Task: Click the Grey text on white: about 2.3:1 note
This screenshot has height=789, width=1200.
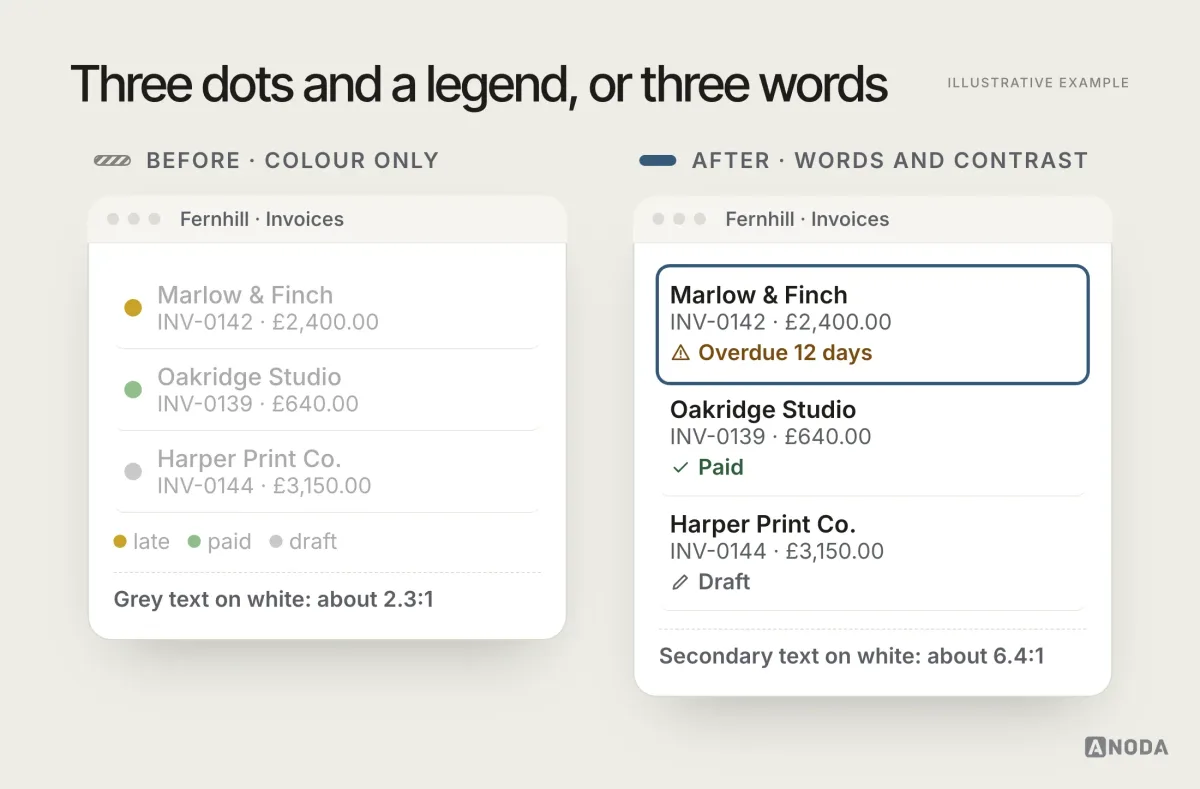Action: click(x=274, y=600)
